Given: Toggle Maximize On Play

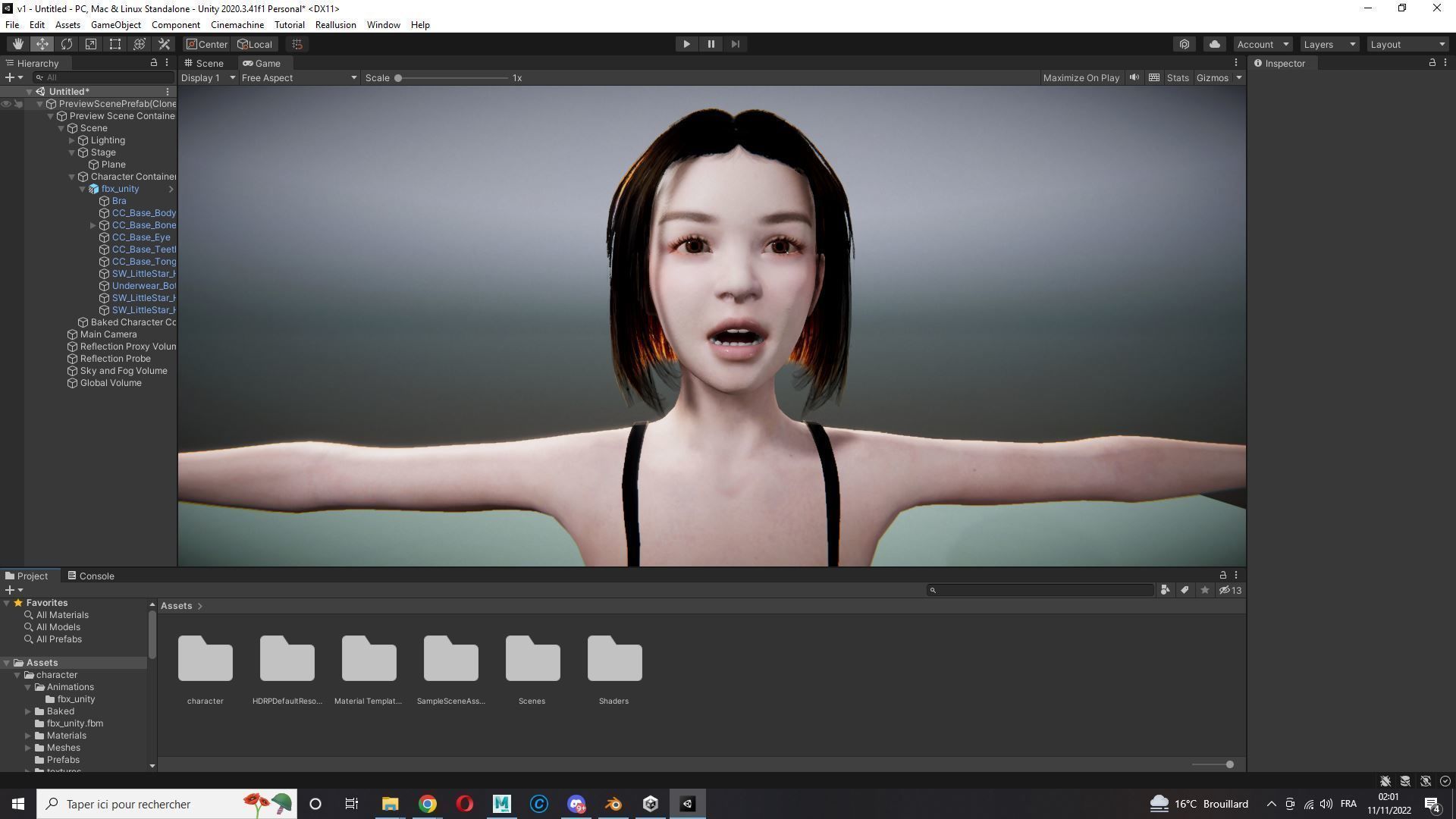Looking at the screenshot, I should click(1080, 77).
